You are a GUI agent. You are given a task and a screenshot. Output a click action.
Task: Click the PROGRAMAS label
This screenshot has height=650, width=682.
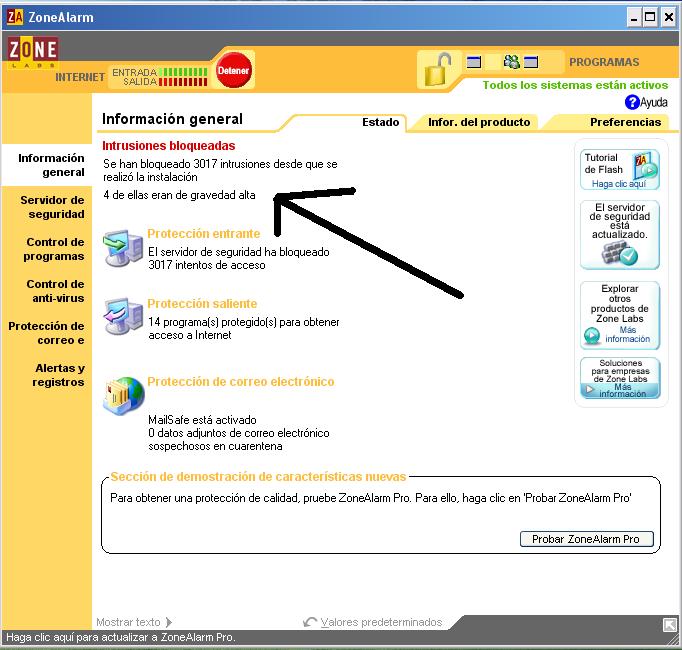pos(604,62)
